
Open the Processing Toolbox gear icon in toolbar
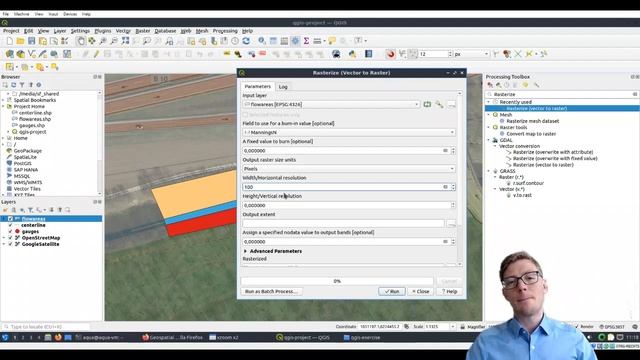coord(295,41)
